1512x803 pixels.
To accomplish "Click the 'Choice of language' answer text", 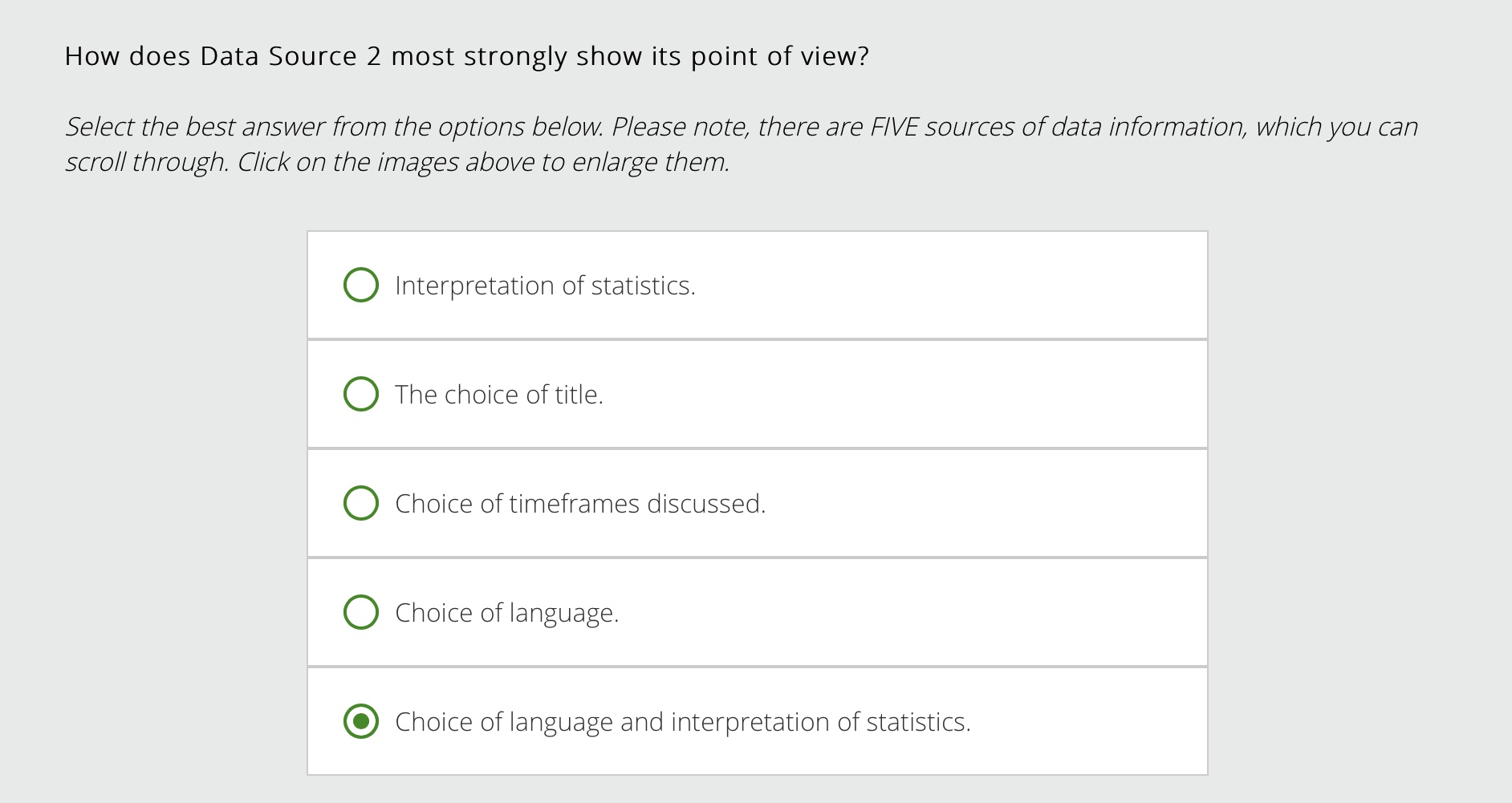I will coord(506,612).
